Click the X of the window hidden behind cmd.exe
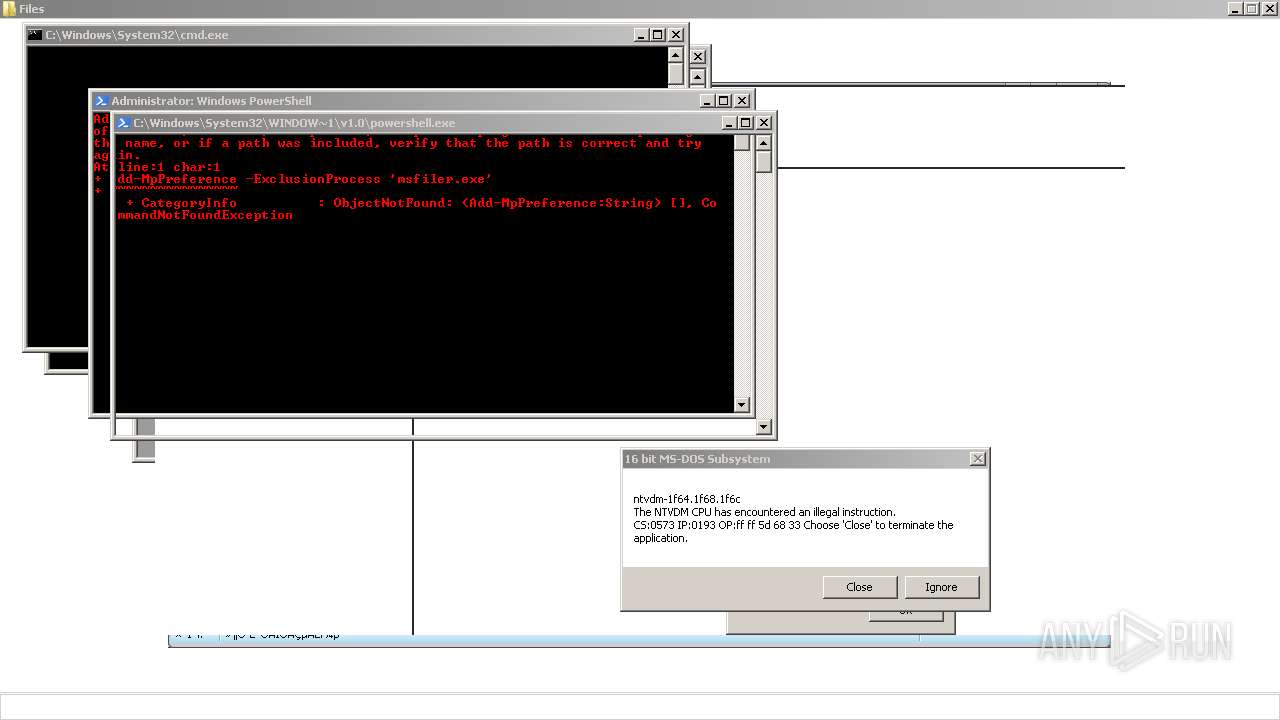 [x=698, y=57]
